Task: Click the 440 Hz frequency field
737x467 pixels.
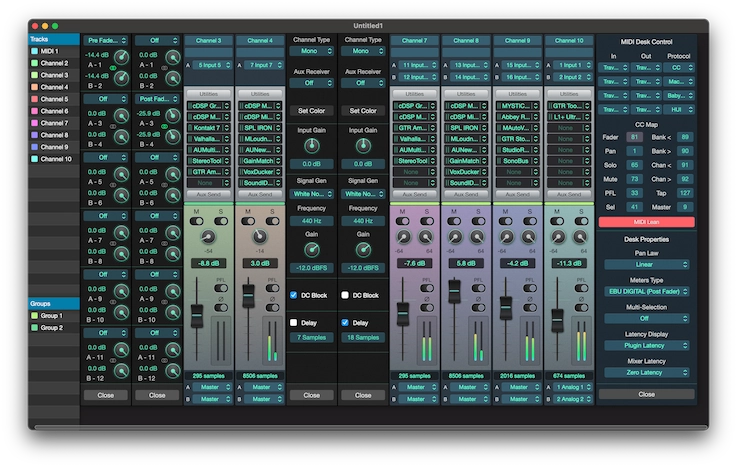Action: pos(311,219)
